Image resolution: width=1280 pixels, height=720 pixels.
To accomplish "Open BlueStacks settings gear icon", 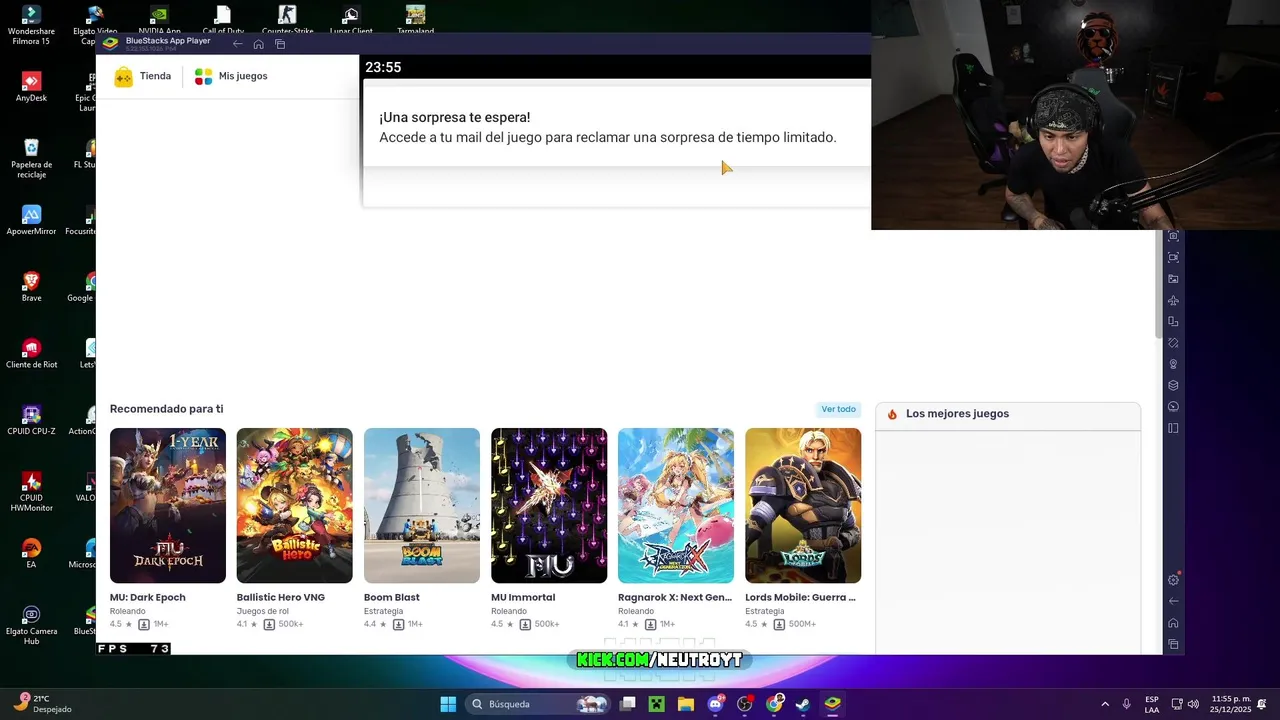I will click(x=1173, y=580).
